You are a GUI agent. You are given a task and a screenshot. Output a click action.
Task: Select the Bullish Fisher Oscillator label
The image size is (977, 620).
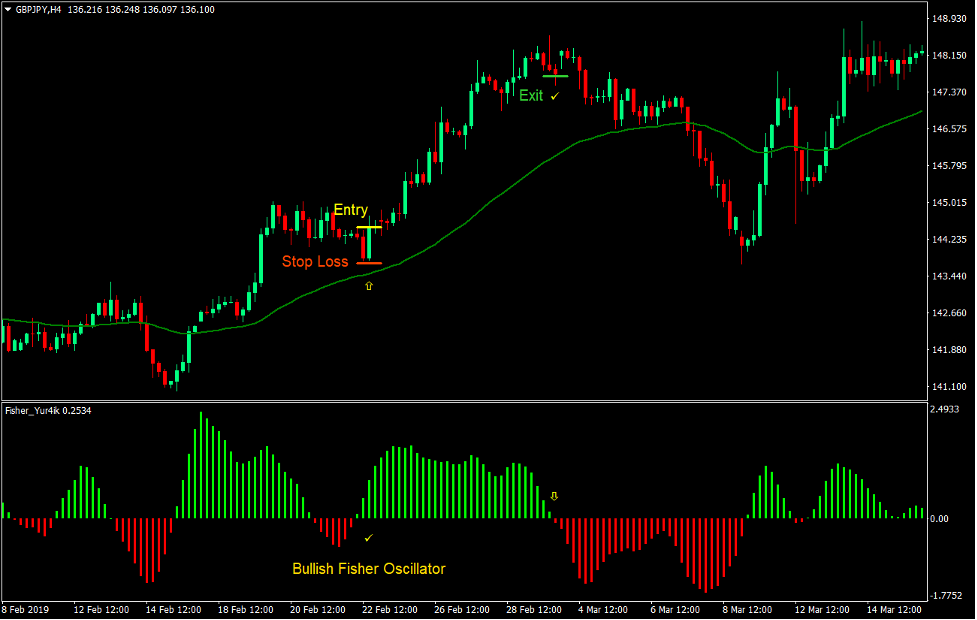pyautogui.click(x=370, y=568)
